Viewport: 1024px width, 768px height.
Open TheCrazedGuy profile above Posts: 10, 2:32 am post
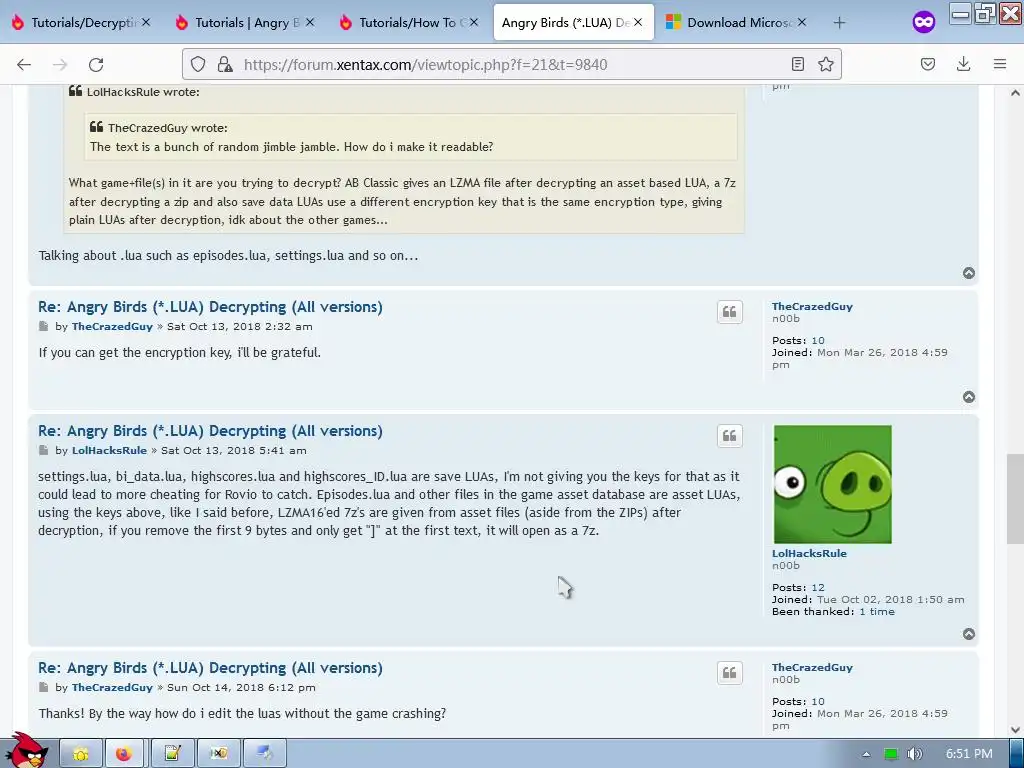point(812,306)
